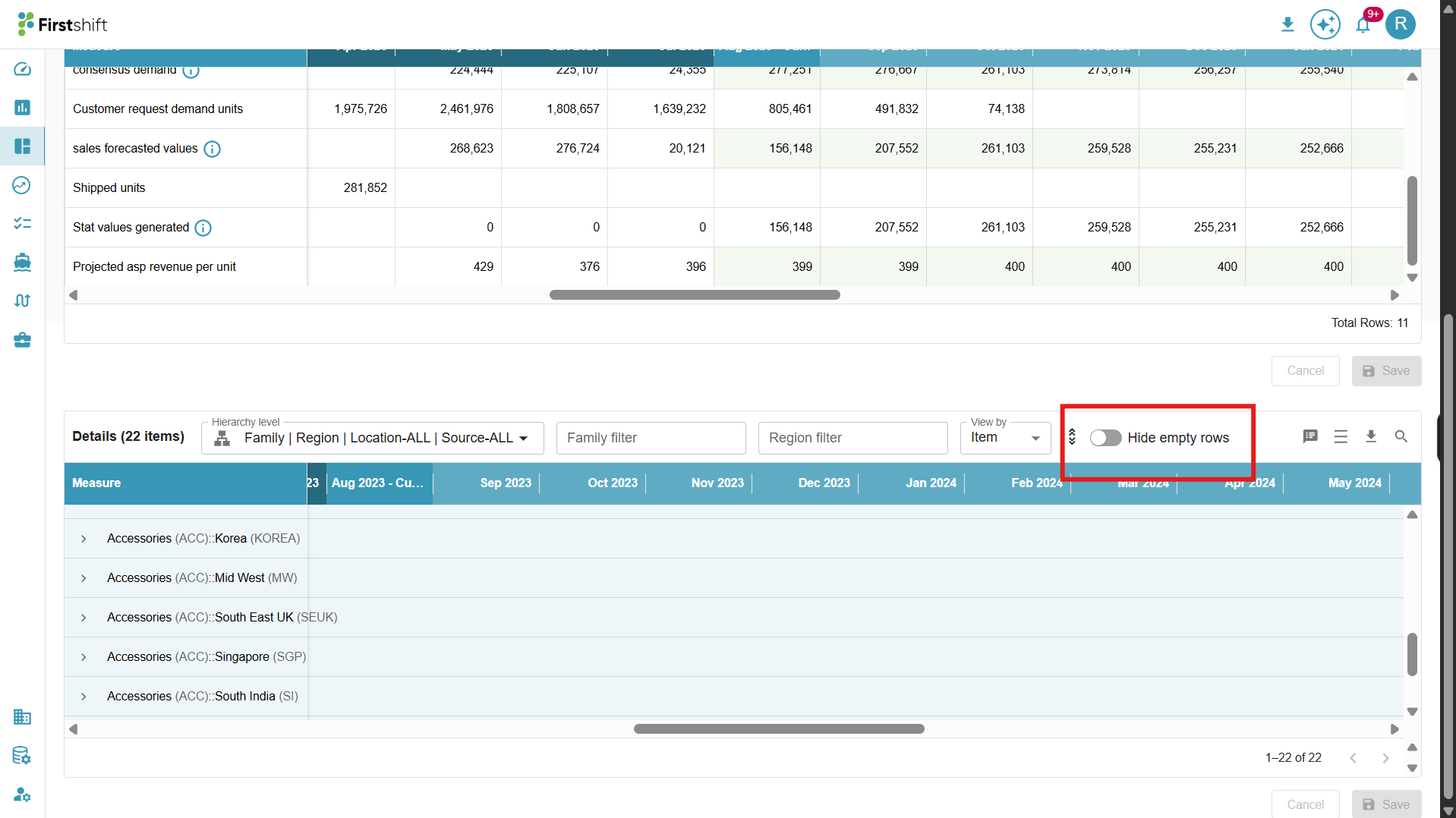Expand the Accessories Singapore row

(84, 657)
